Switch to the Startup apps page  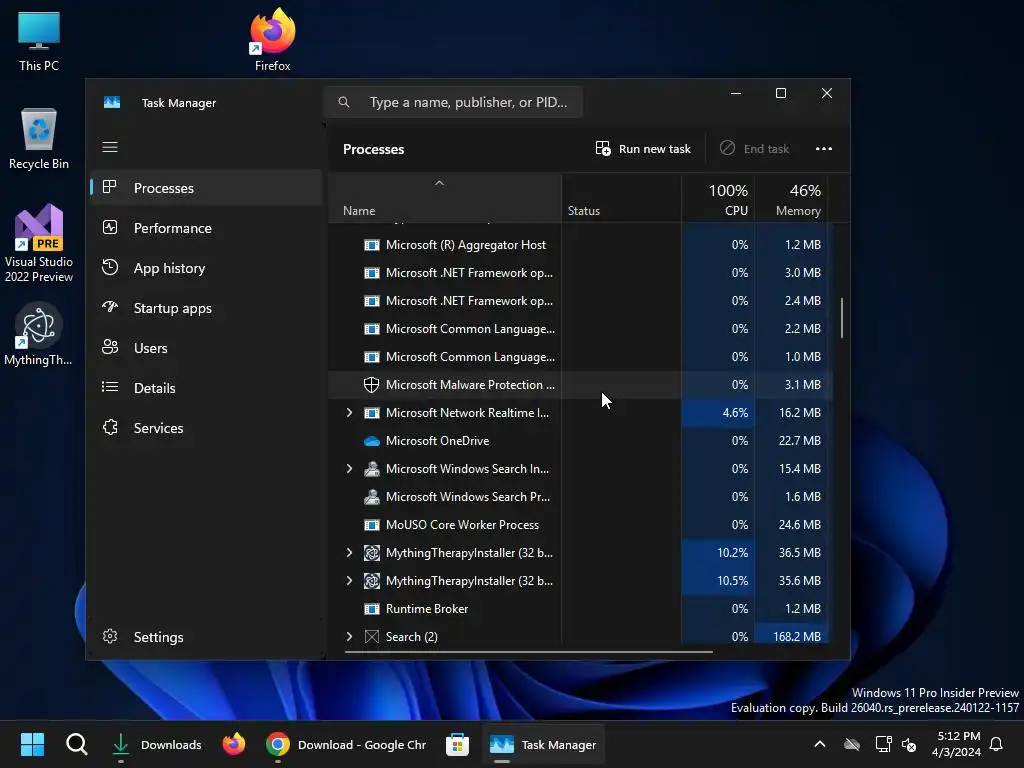click(206, 308)
